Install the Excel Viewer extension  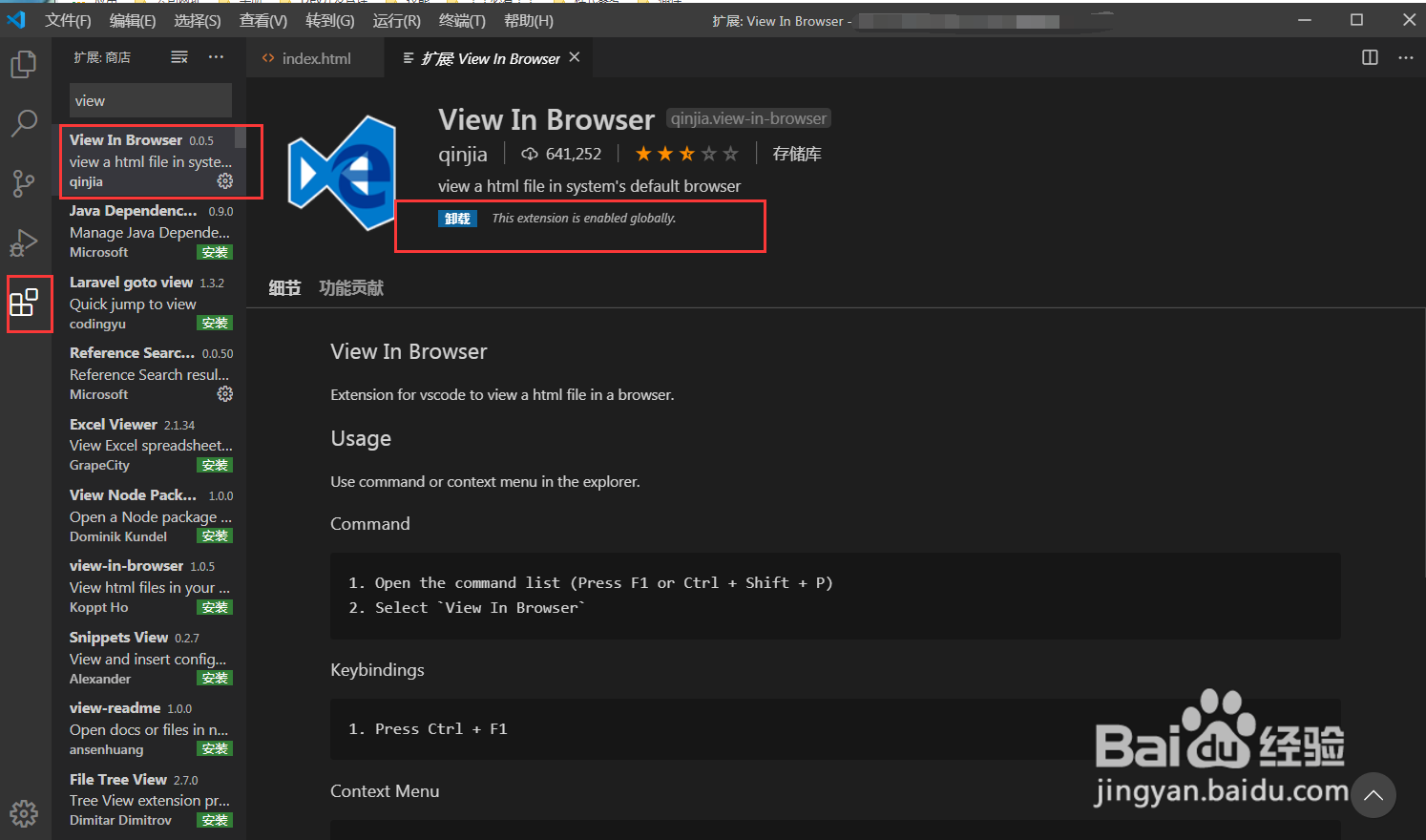[215, 465]
